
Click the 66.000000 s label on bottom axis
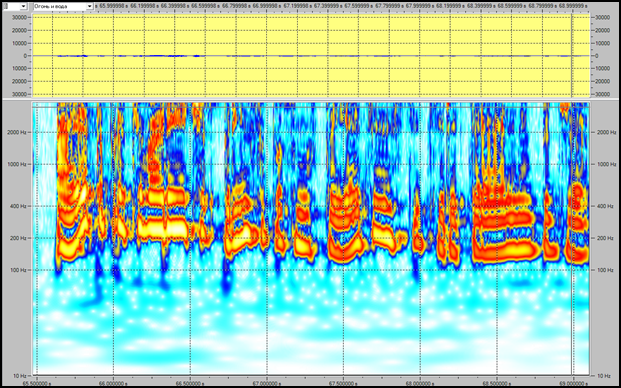113,384
